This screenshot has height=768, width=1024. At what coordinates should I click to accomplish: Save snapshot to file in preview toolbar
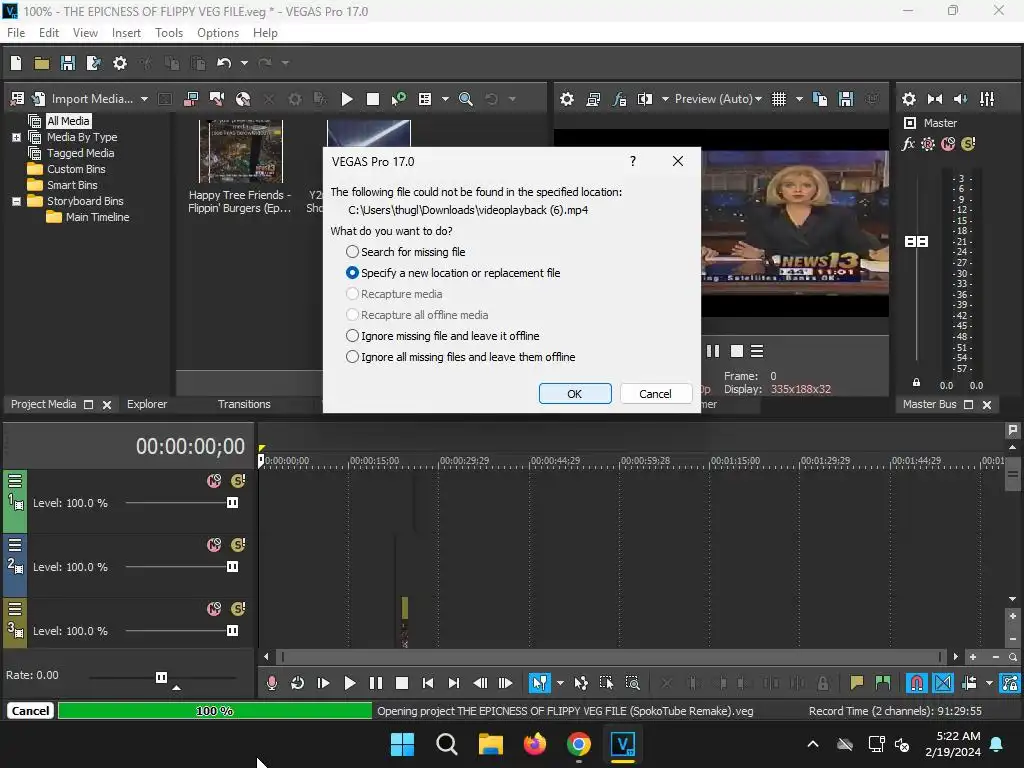click(846, 99)
